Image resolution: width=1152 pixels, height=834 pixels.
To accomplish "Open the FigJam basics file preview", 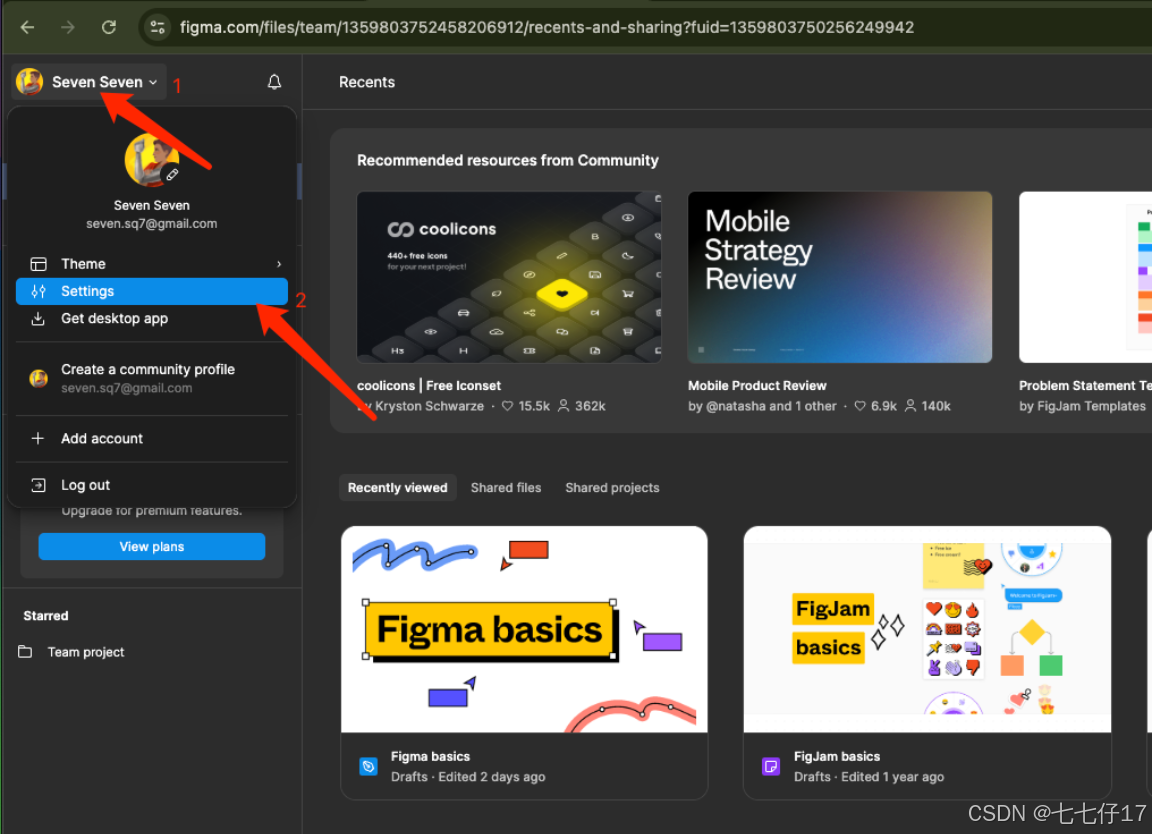I will click(927, 629).
